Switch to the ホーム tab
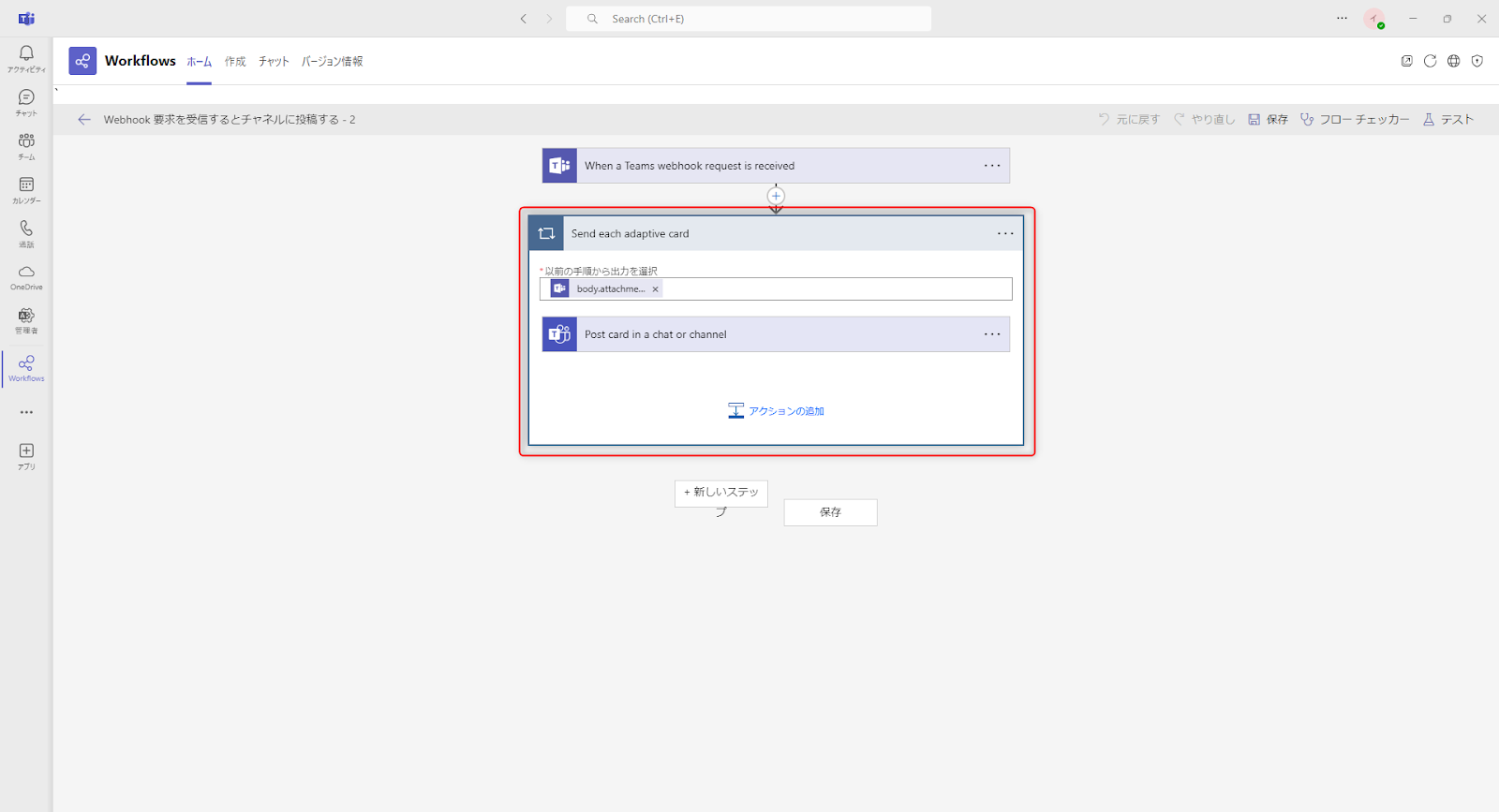 [199, 62]
